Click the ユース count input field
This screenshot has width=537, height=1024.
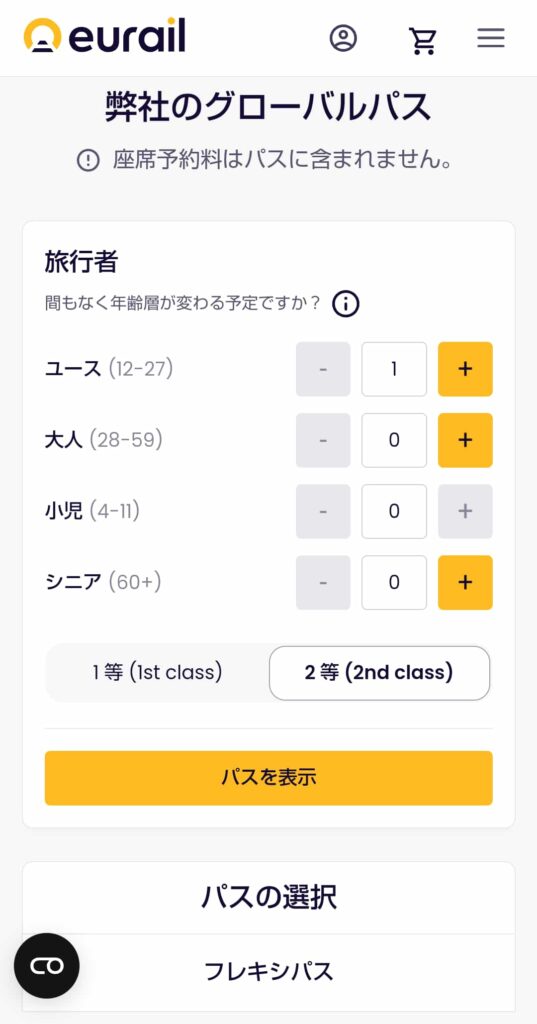394,369
